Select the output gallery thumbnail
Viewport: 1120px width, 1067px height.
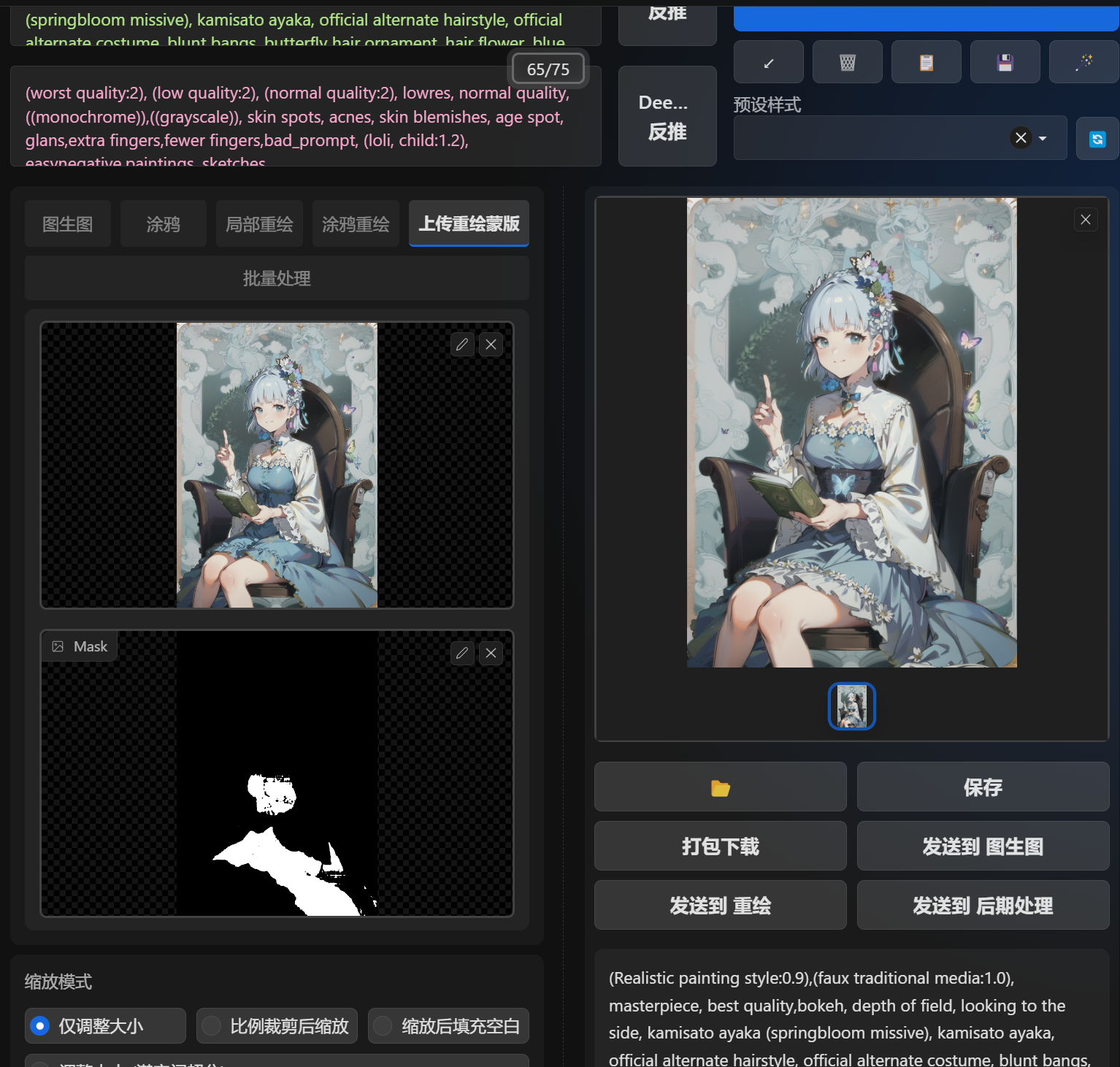(851, 706)
